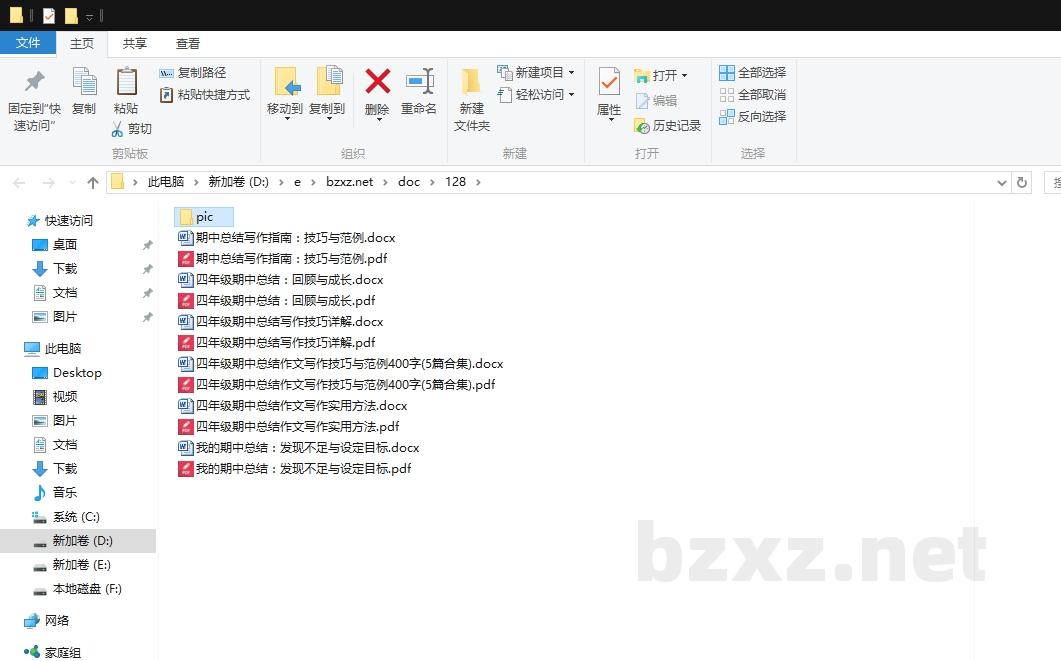The width and height of the screenshot is (1061, 661).
Task: Open the New Item (新建项目) dropdown
Action: tap(538, 73)
